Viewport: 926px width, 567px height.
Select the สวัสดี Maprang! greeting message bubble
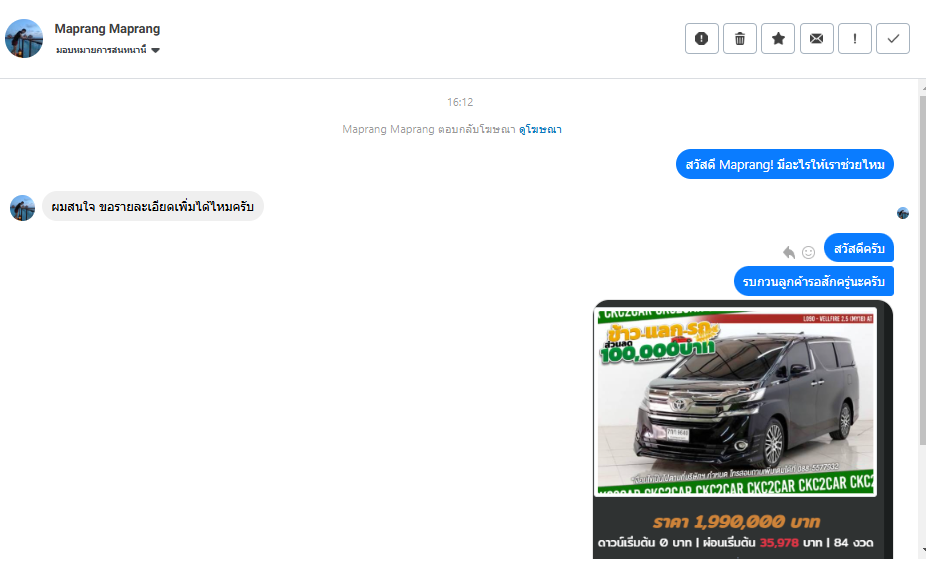pyautogui.click(x=785, y=164)
